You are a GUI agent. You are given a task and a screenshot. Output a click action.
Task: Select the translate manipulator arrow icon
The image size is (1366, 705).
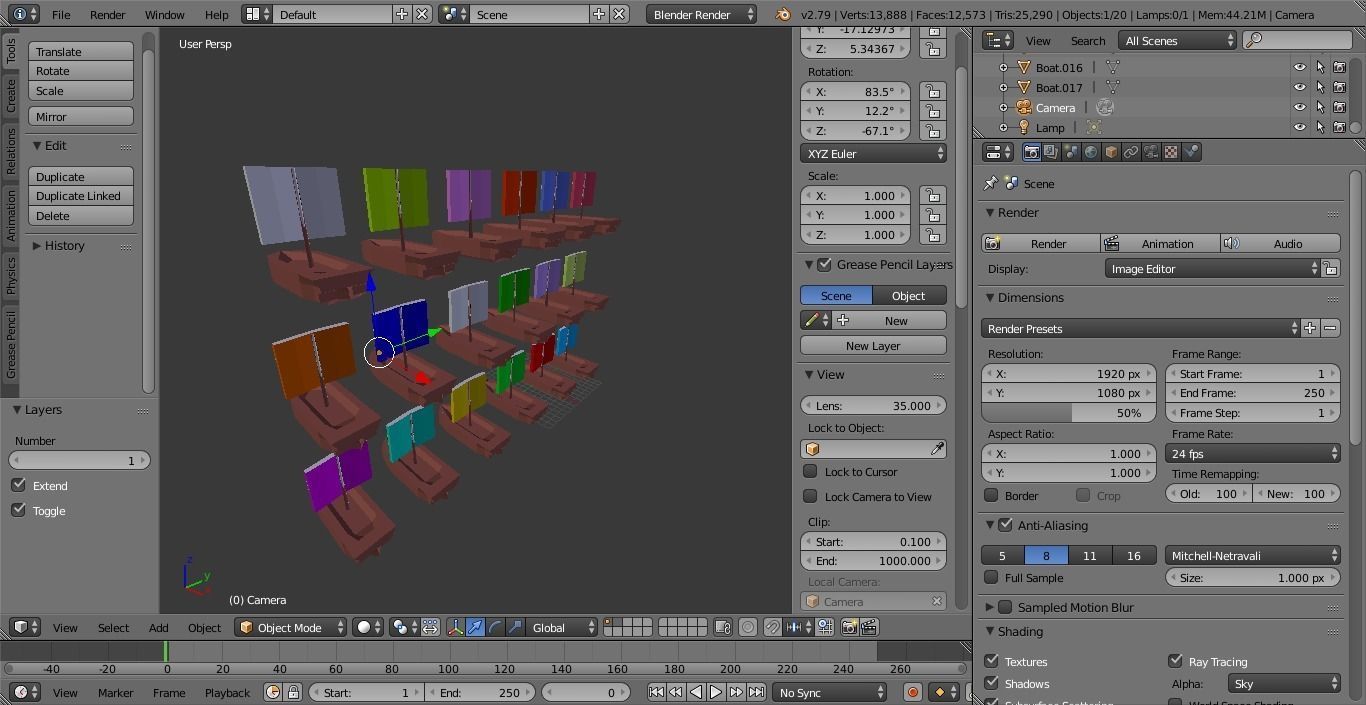pyautogui.click(x=475, y=627)
